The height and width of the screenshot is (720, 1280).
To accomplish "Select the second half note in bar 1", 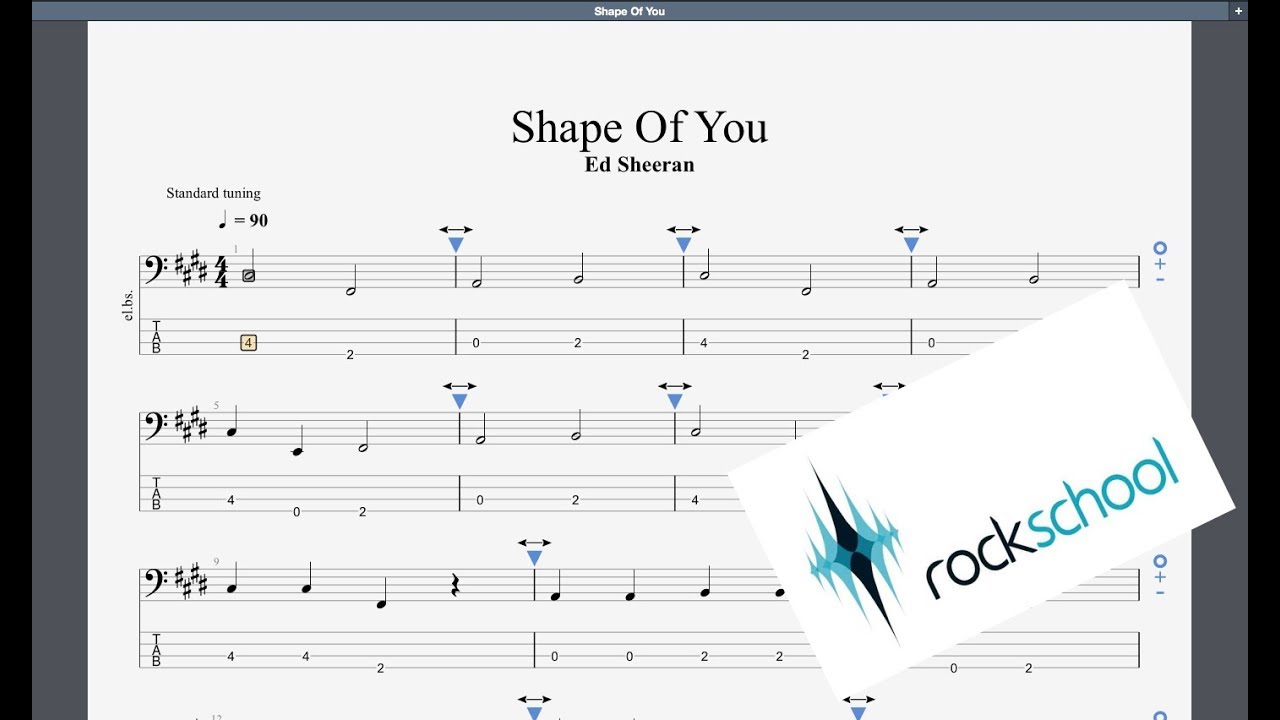I will point(351,291).
